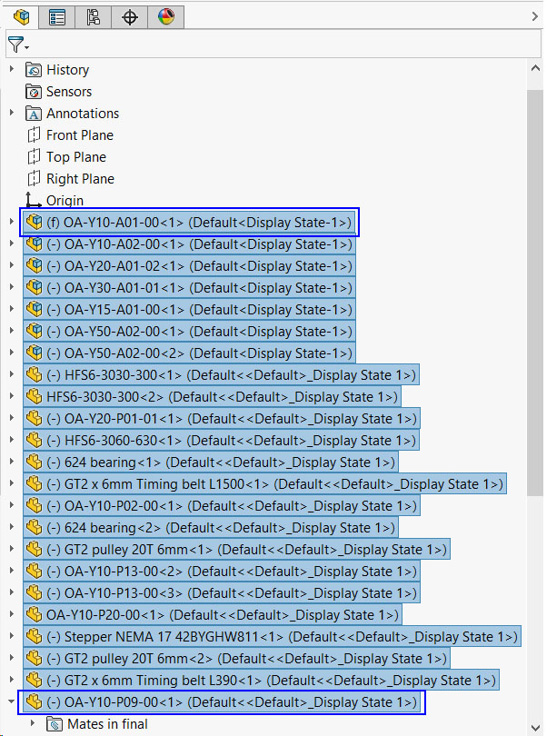The width and height of the screenshot is (552, 736).
Task: Expand the OA-Y10-A02-00<1> subassembly arrow
Action: coord(12,244)
